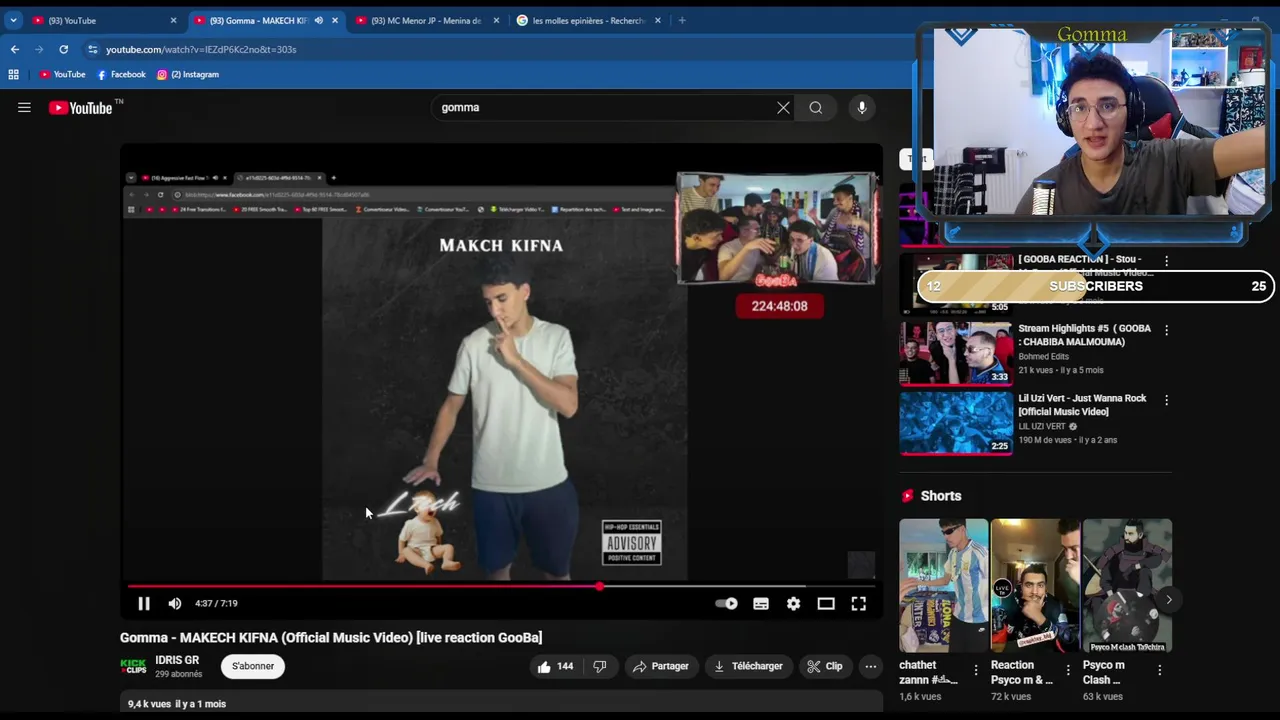The image size is (1280, 720).
Task: Open the Lil Uzi Vert Just Wanna Rock title
Action: click(x=1082, y=405)
